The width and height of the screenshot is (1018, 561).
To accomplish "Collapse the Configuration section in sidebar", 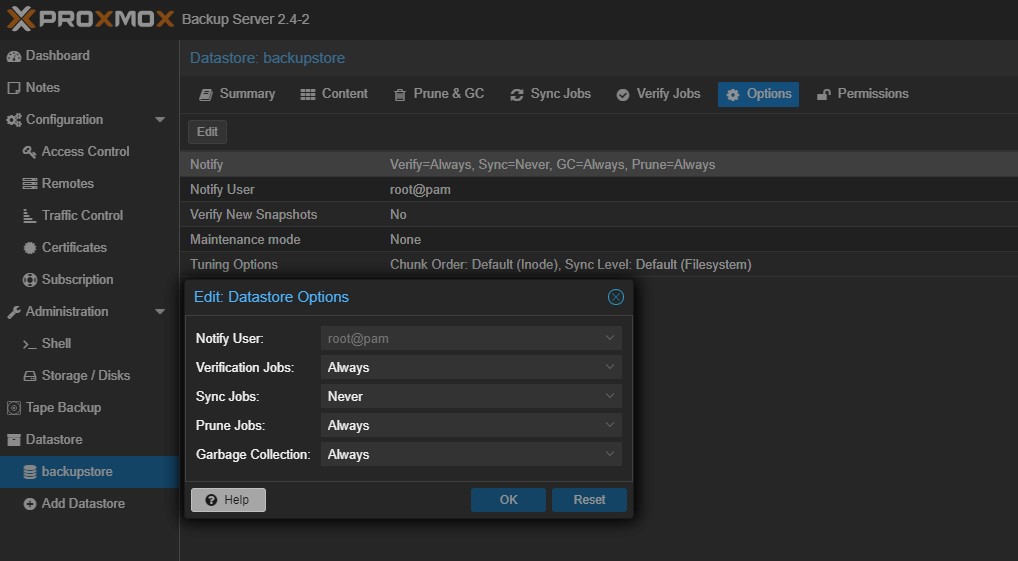I will coord(160,120).
